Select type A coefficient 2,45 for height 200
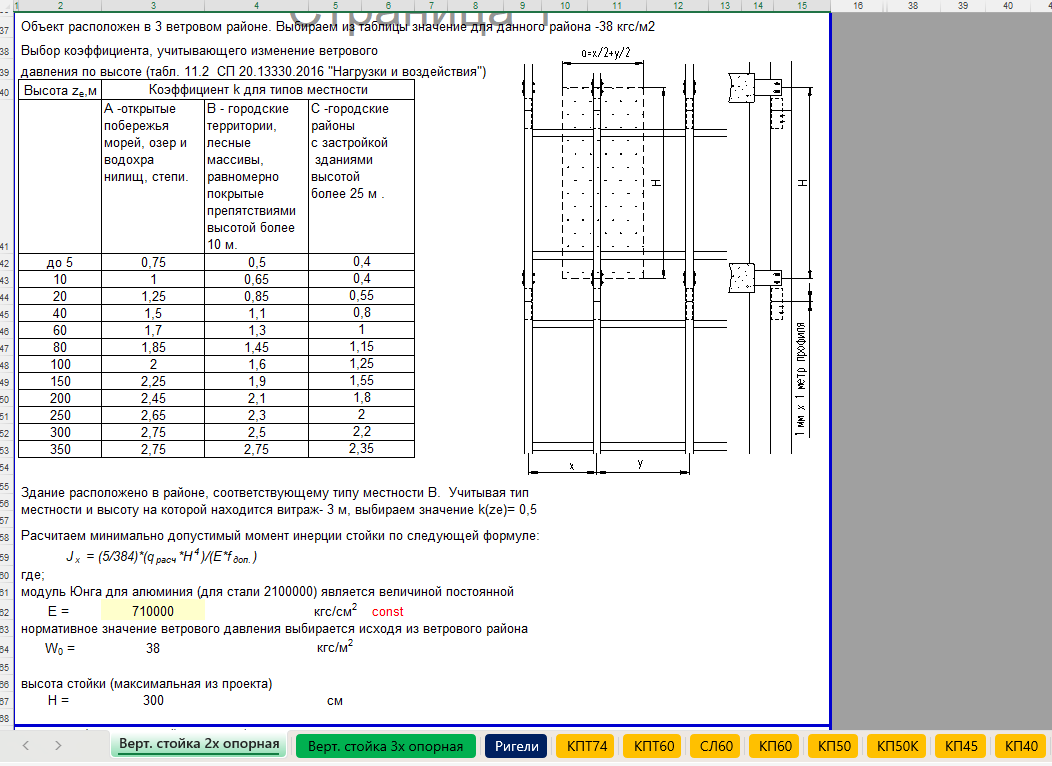The width and height of the screenshot is (1052, 766). [153, 398]
